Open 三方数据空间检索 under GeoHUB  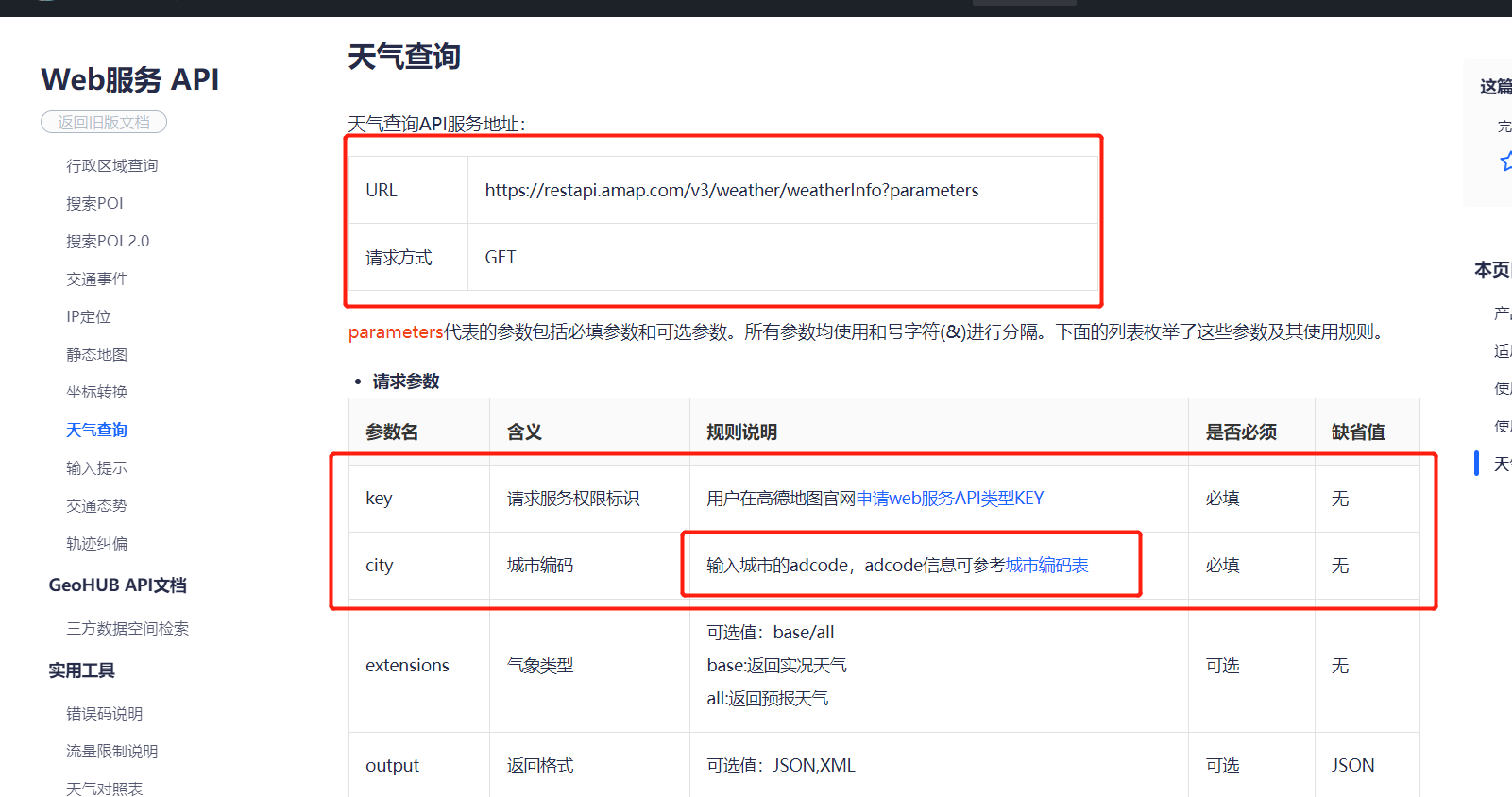(127, 629)
